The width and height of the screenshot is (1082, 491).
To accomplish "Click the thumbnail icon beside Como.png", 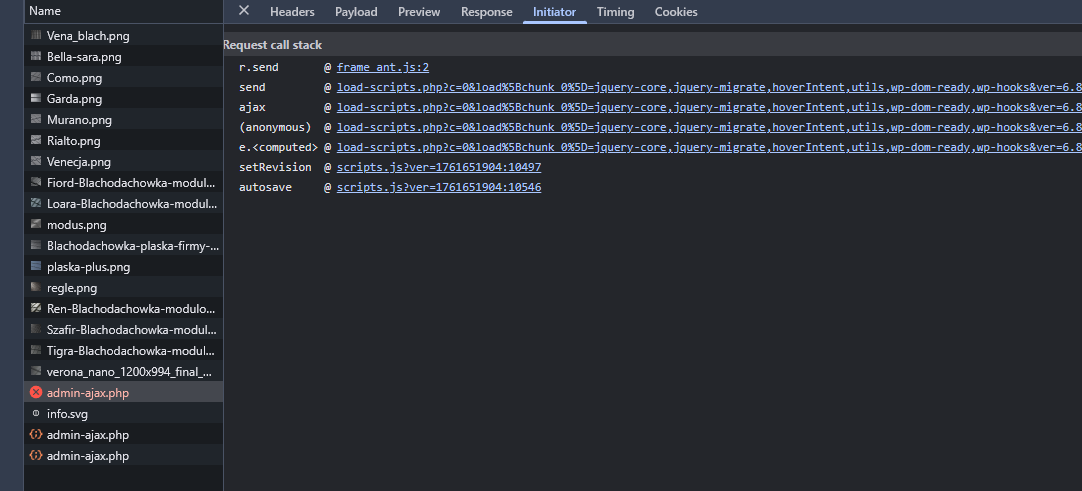I will (x=36, y=78).
